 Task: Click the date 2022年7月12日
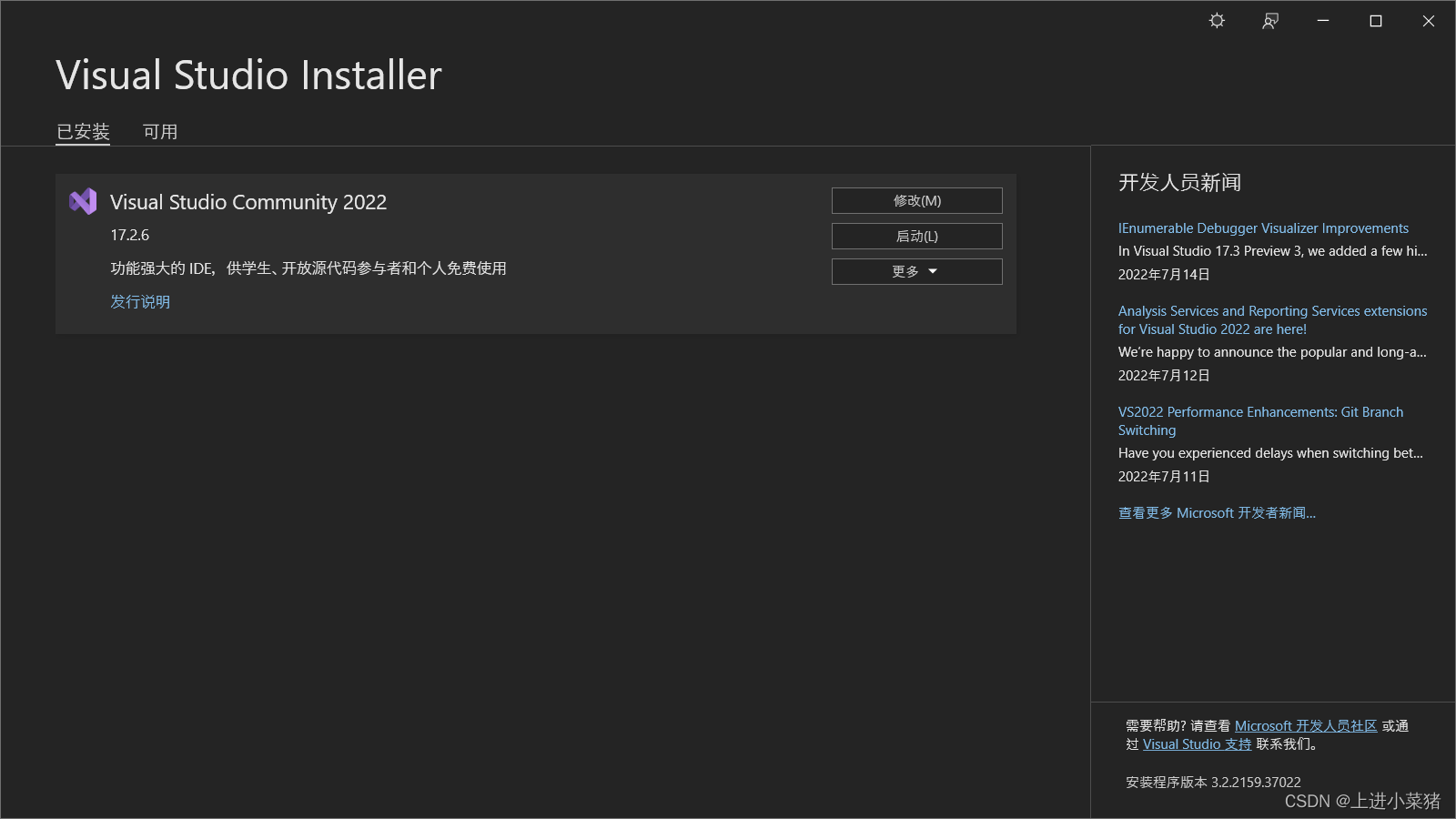click(x=1164, y=376)
